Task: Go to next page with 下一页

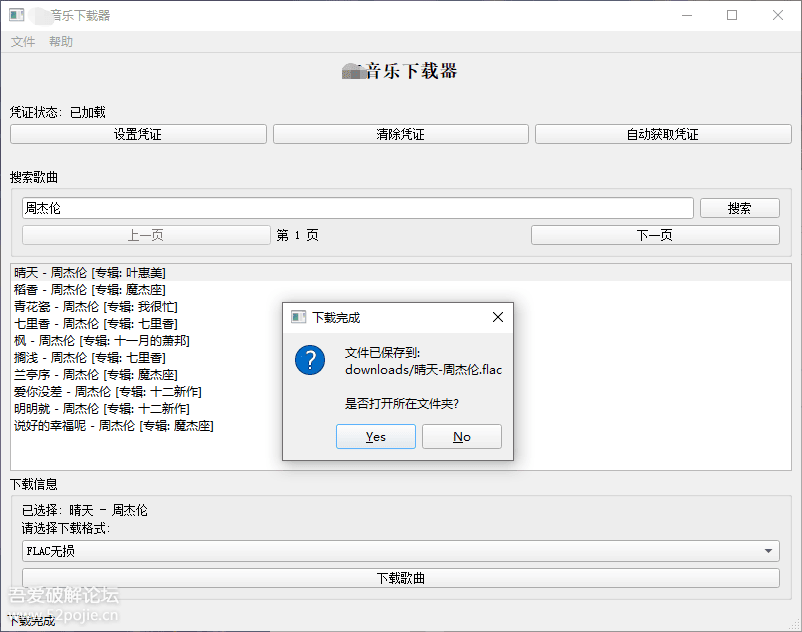Action: tap(655, 234)
